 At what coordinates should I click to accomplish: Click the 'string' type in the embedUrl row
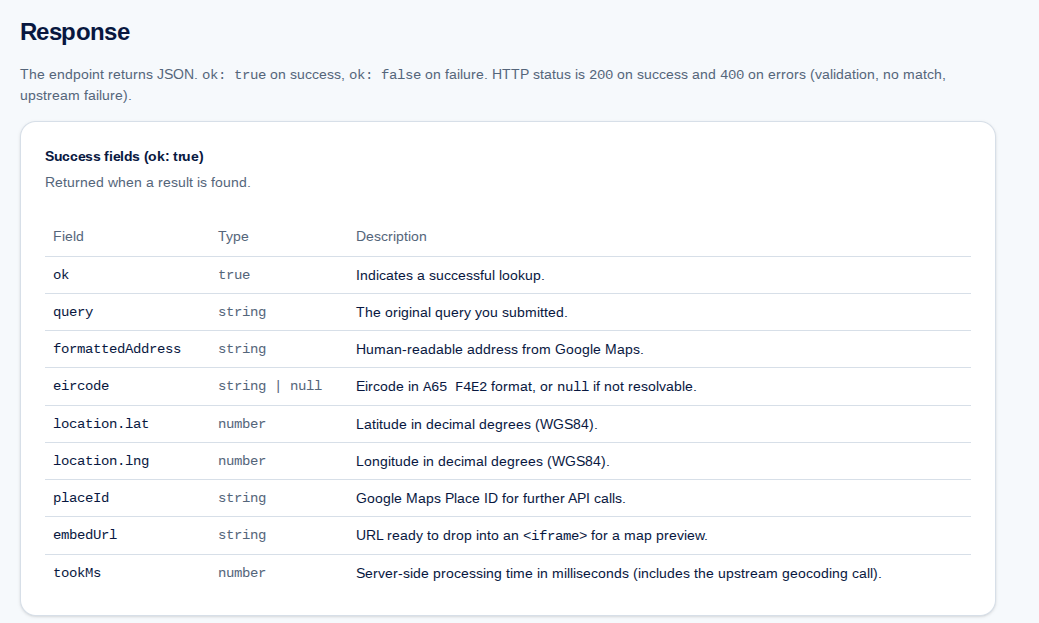point(242,535)
